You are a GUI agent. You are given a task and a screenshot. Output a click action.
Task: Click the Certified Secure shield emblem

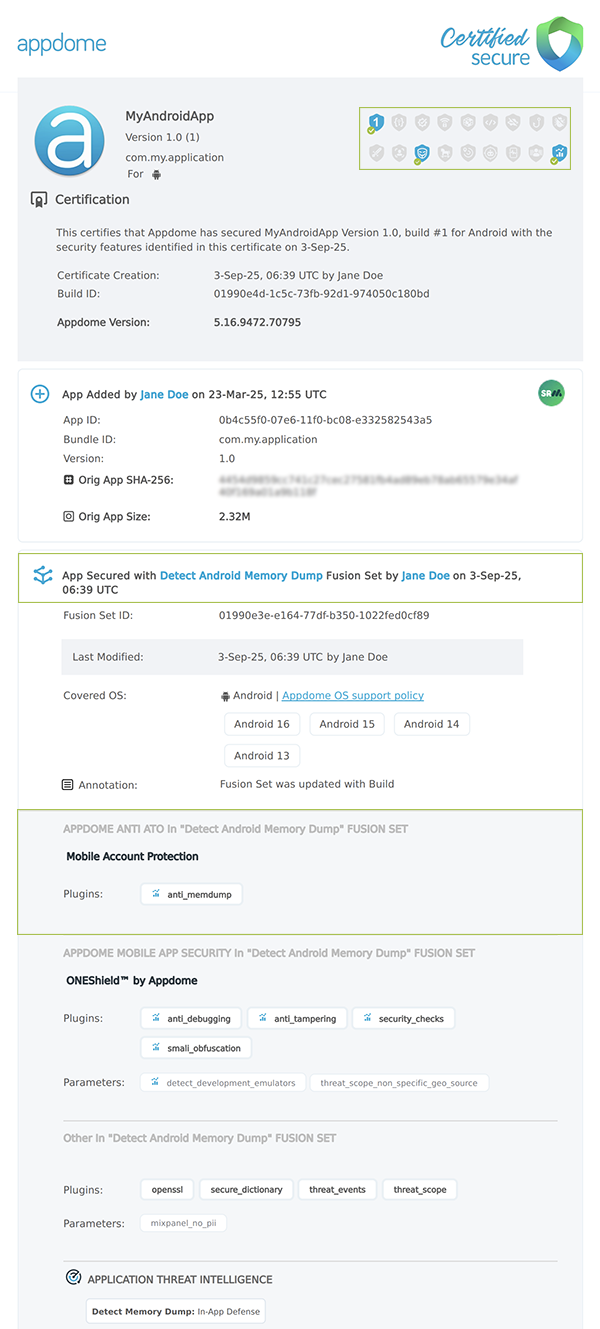[x=560, y=44]
